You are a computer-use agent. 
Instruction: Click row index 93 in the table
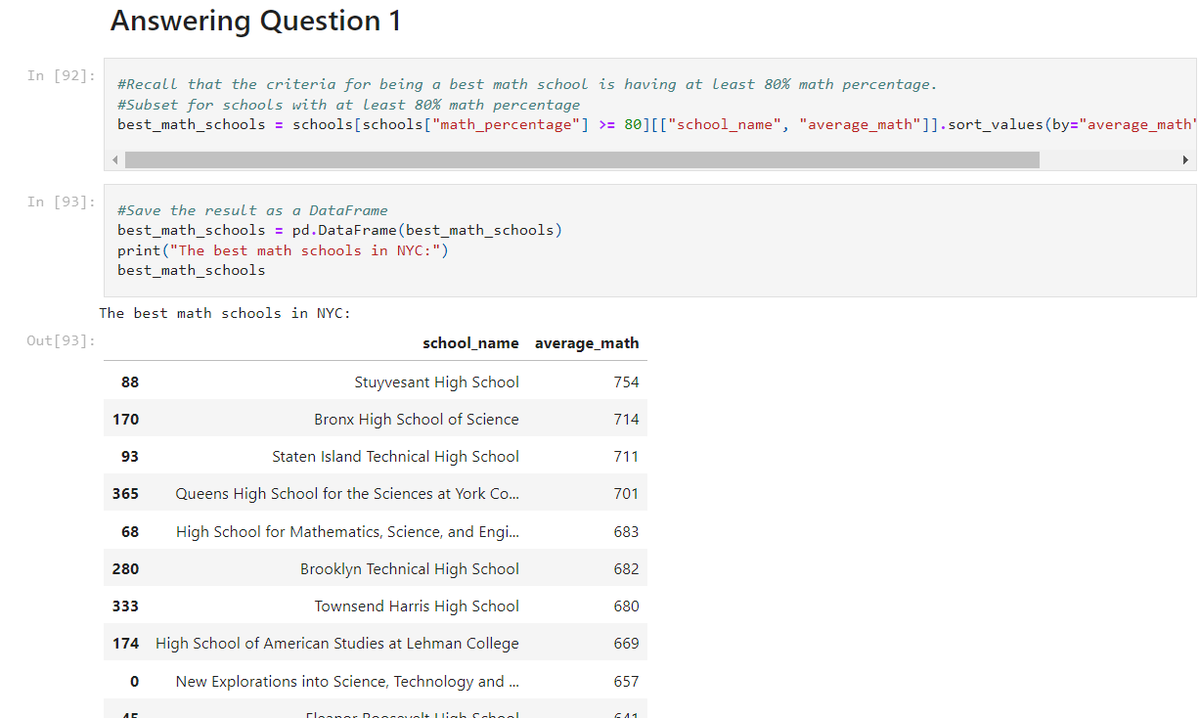coord(130,456)
